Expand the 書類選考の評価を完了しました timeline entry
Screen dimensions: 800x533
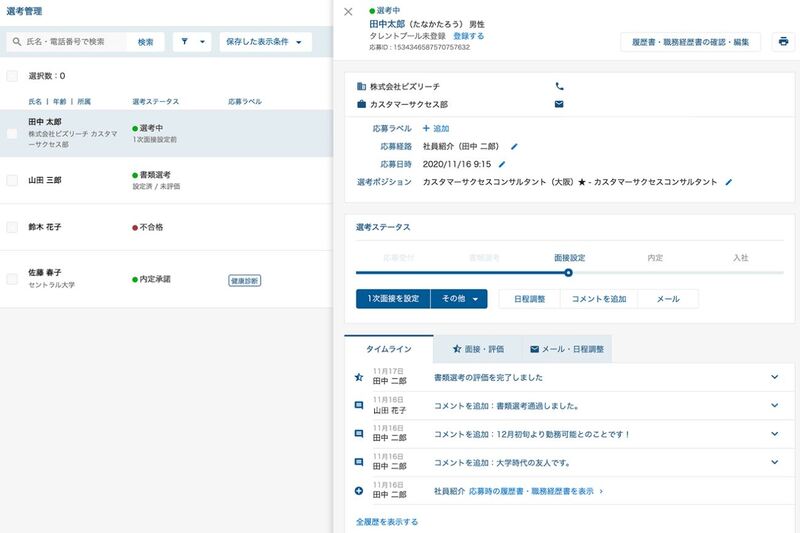coord(774,377)
